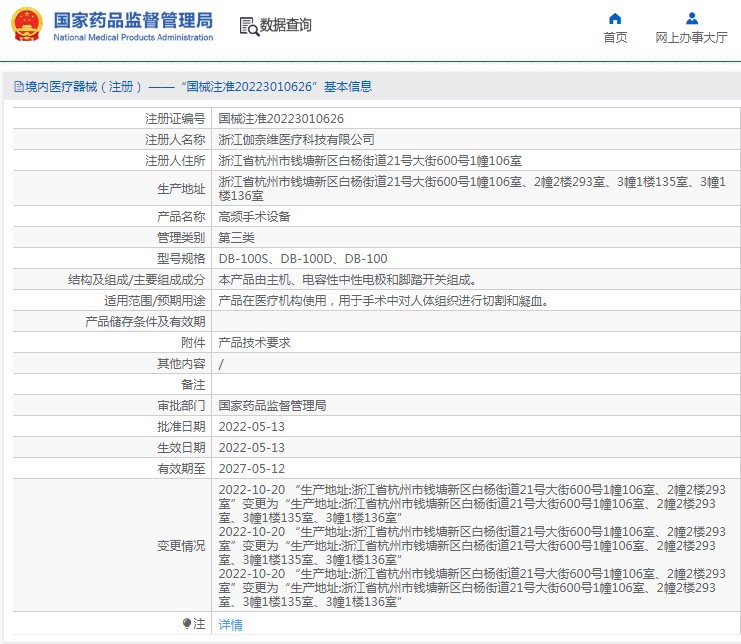
Task: Click the 生产地址 label
Action: pos(181,189)
